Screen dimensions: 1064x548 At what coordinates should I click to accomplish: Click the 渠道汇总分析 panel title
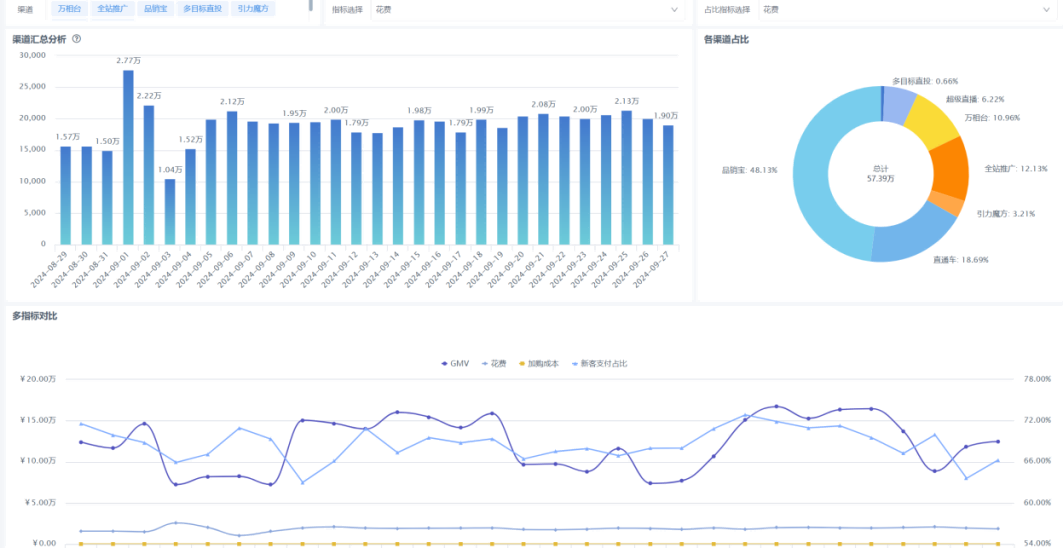pos(39,39)
